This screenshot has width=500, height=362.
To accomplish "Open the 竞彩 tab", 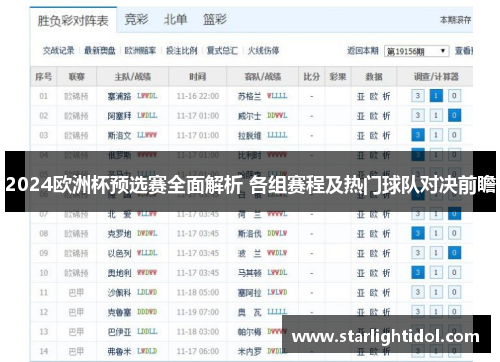I will 136,19.
